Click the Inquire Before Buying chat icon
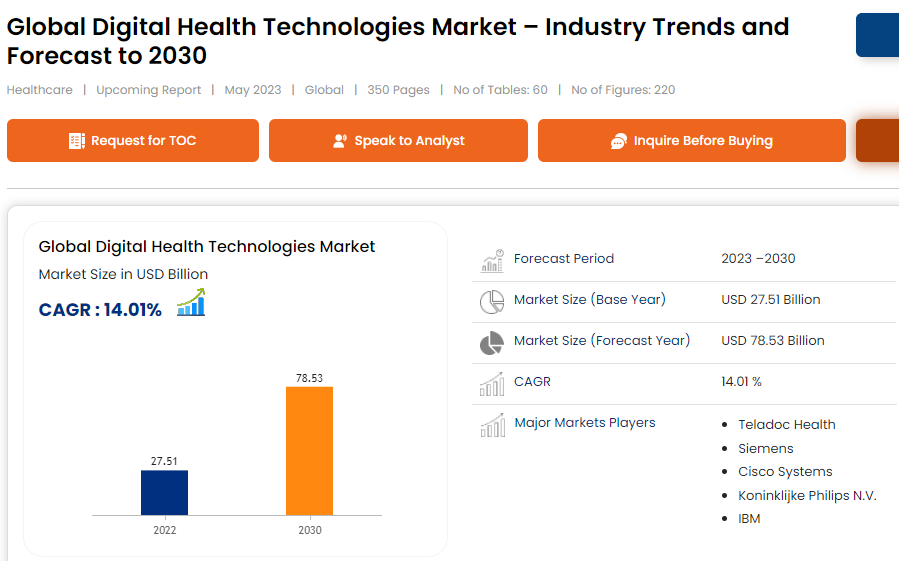Viewport: 899px width, 561px height. point(619,141)
